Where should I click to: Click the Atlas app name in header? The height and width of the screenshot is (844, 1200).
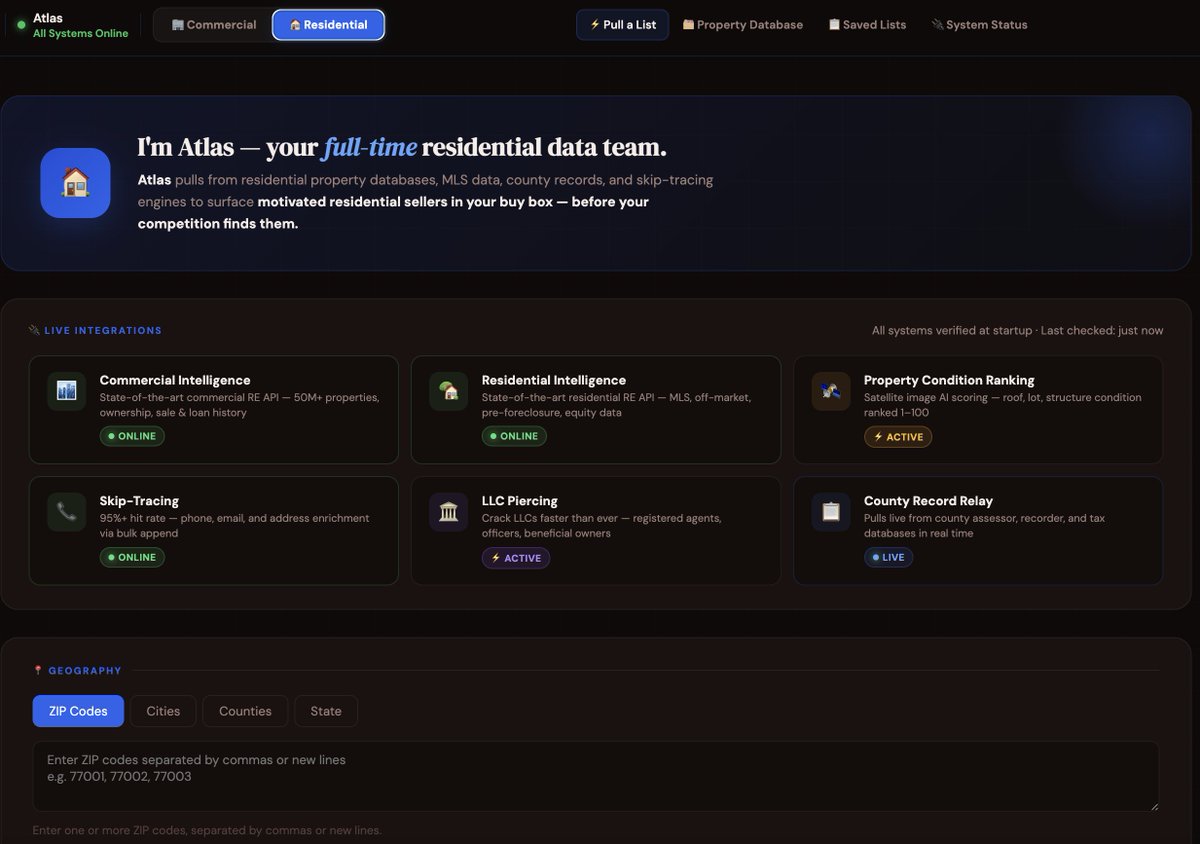[x=48, y=18]
